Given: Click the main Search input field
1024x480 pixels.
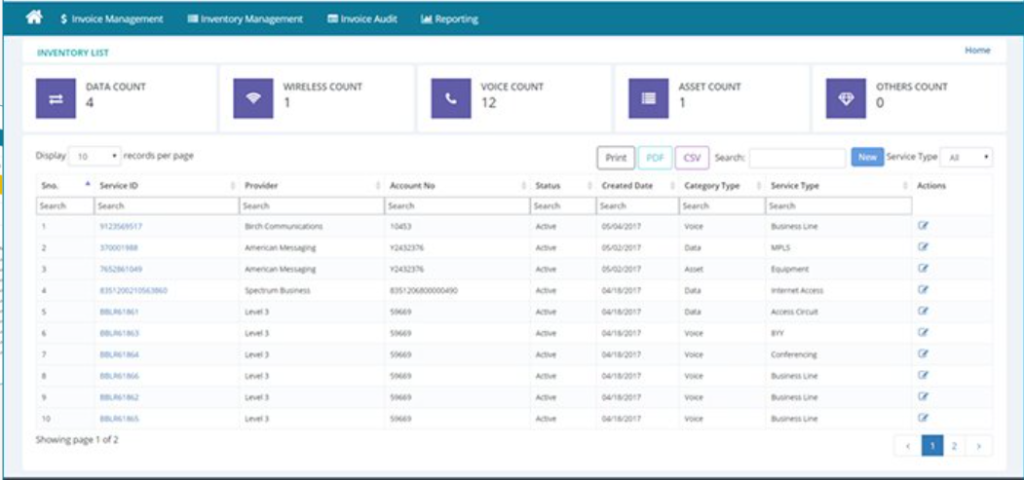Looking at the screenshot, I should pos(797,158).
